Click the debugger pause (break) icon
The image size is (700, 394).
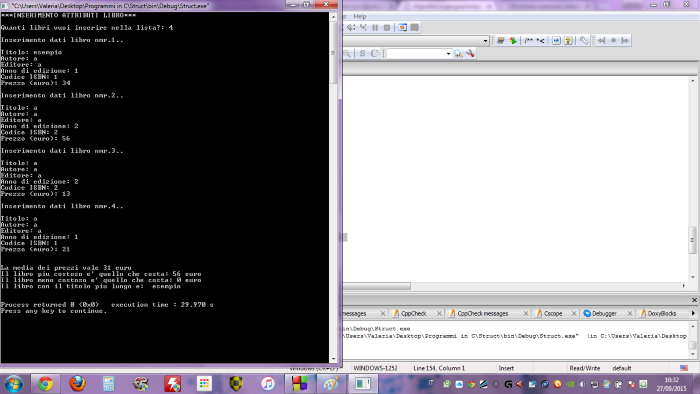[375, 28]
